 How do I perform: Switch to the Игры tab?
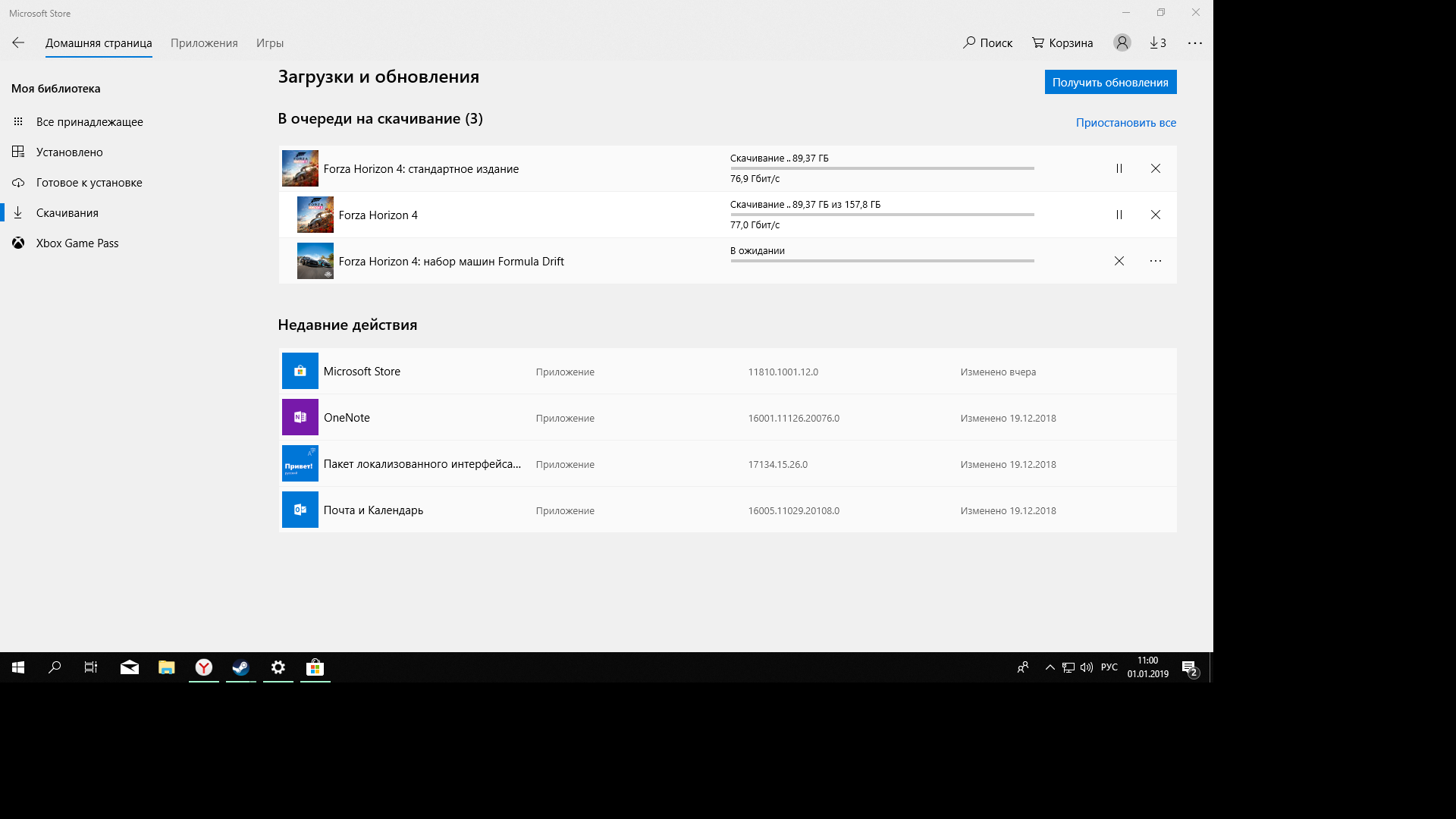270,43
